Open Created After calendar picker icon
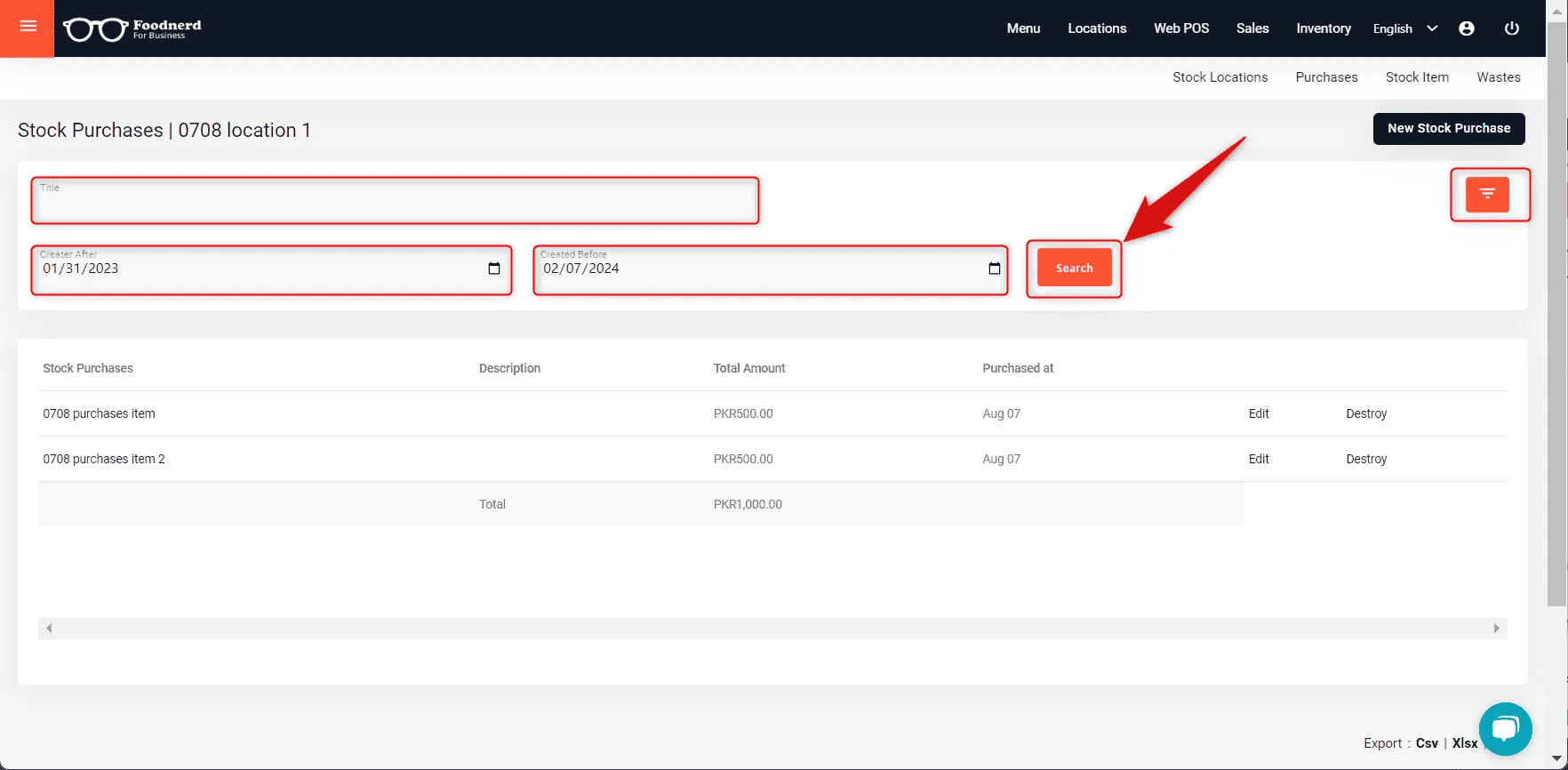 pos(494,269)
